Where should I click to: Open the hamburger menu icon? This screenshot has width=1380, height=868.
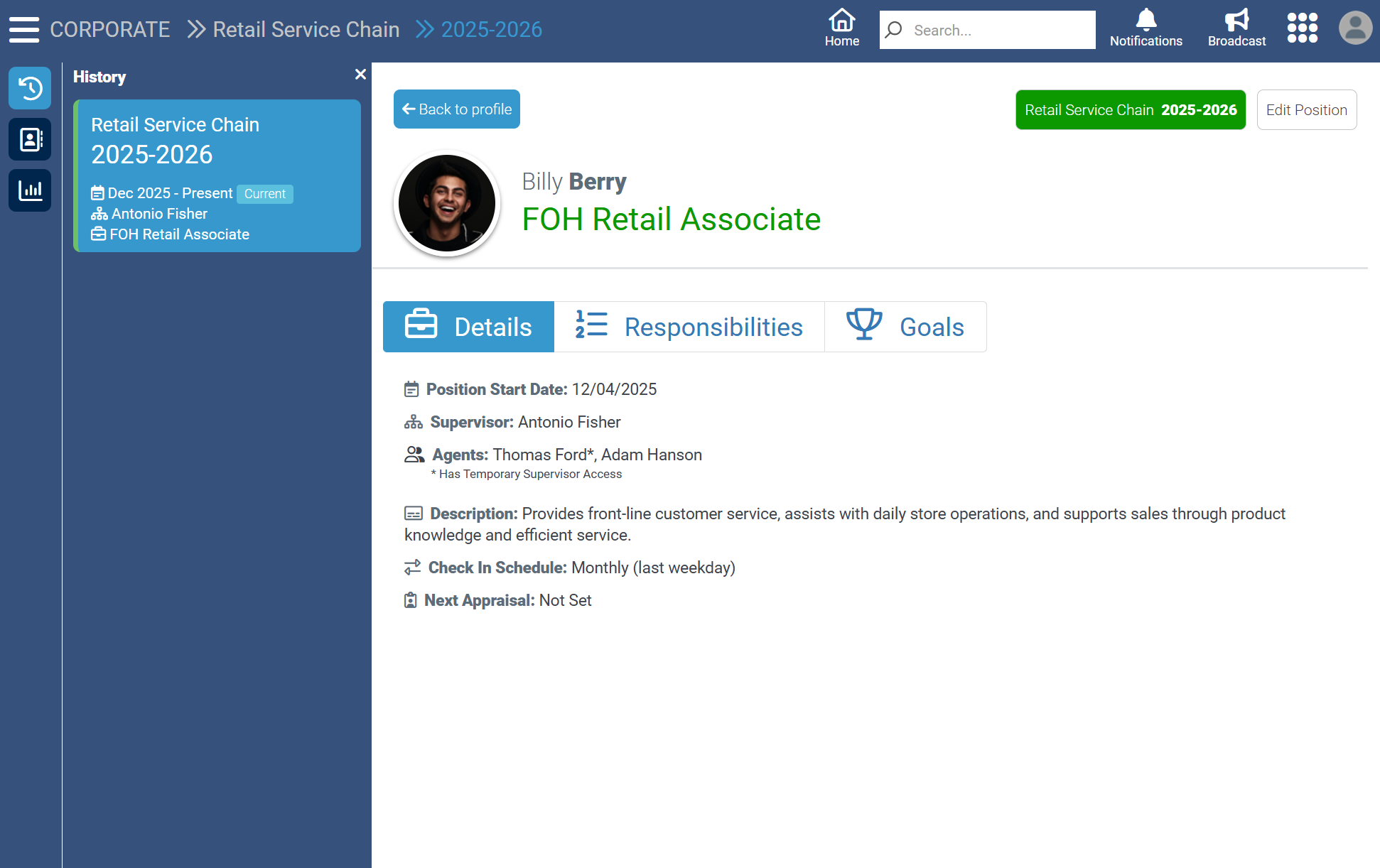[24, 29]
